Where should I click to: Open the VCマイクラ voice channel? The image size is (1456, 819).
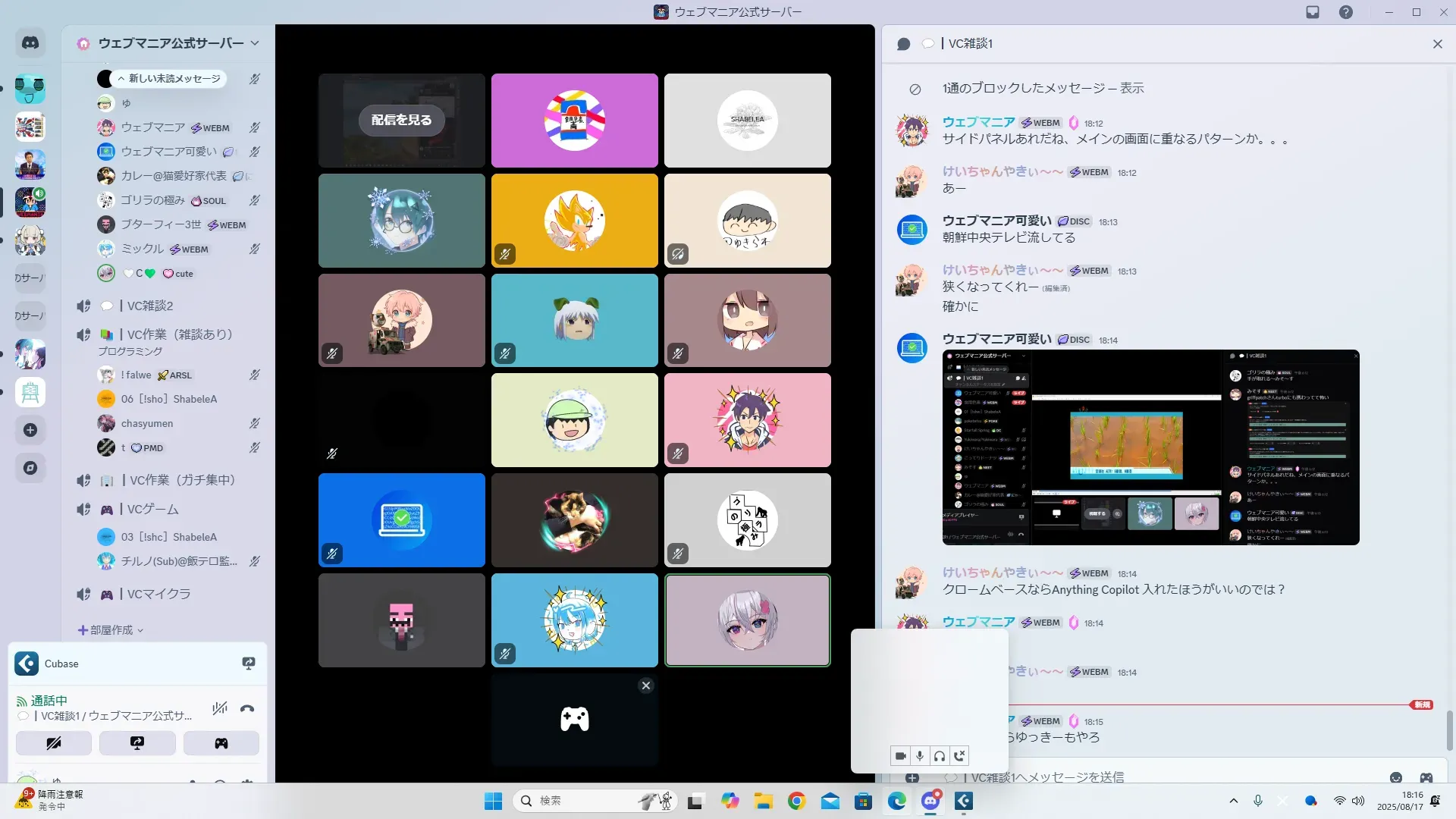point(158,594)
